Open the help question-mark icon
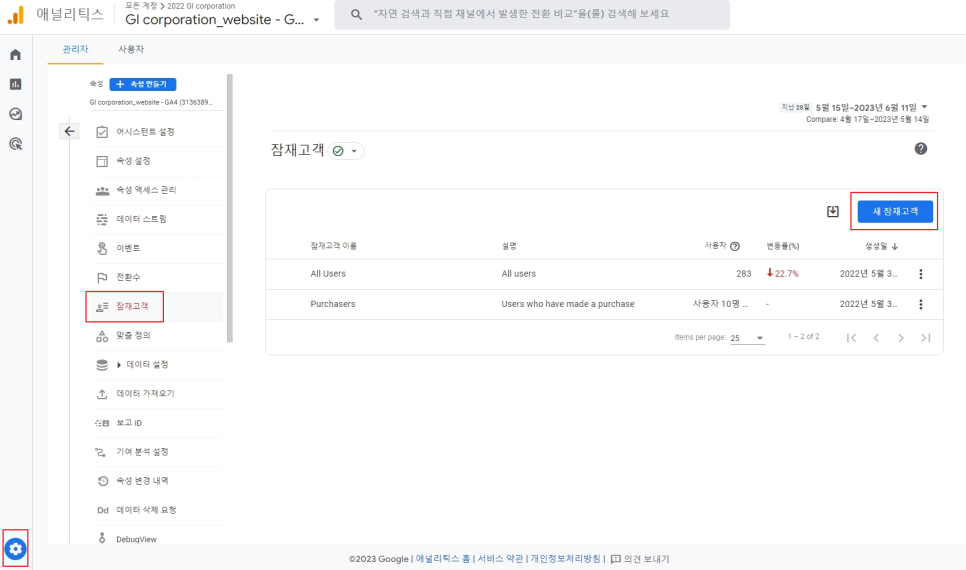966x570 pixels. (920, 149)
